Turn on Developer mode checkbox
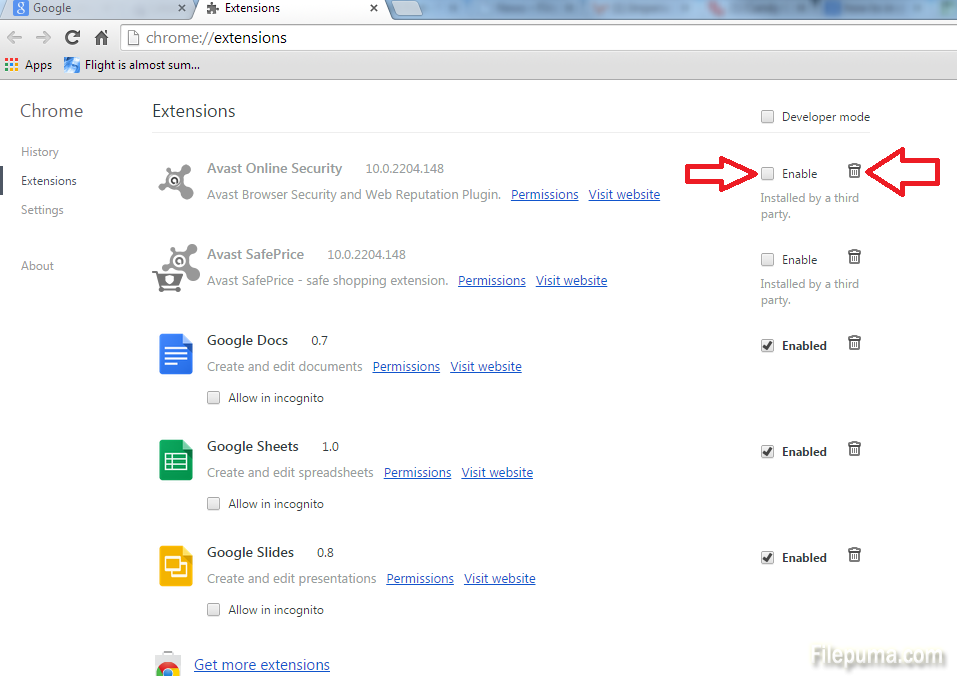The width and height of the screenshot is (957, 699). pos(767,117)
